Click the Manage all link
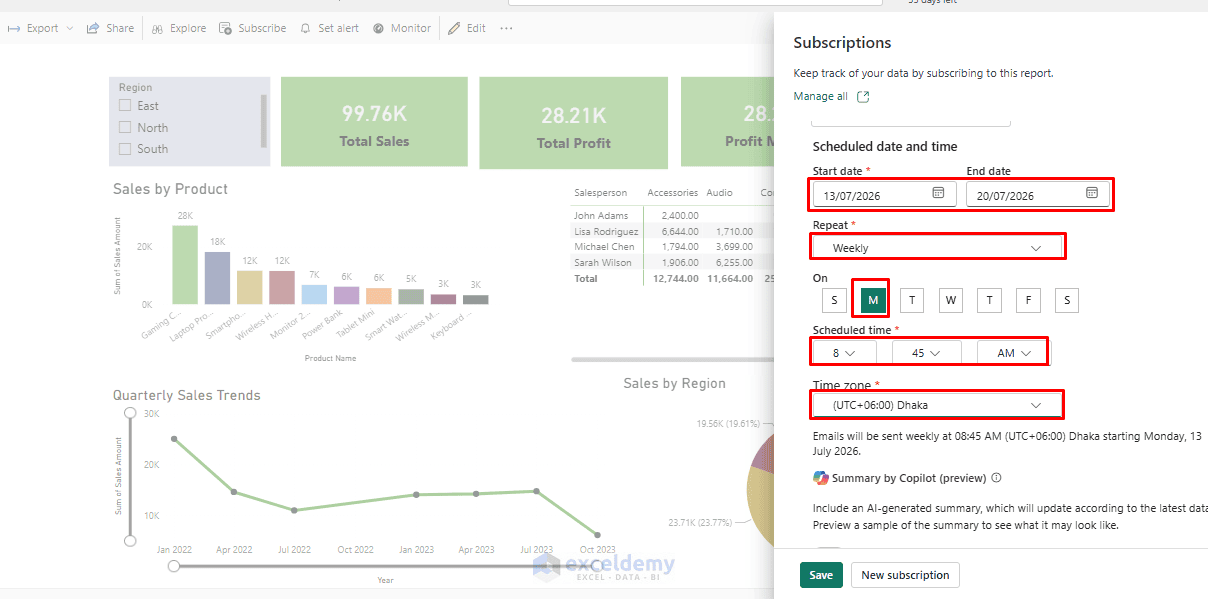Image resolution: width=1208 pixels, height=599 pixels. (820, 96)
